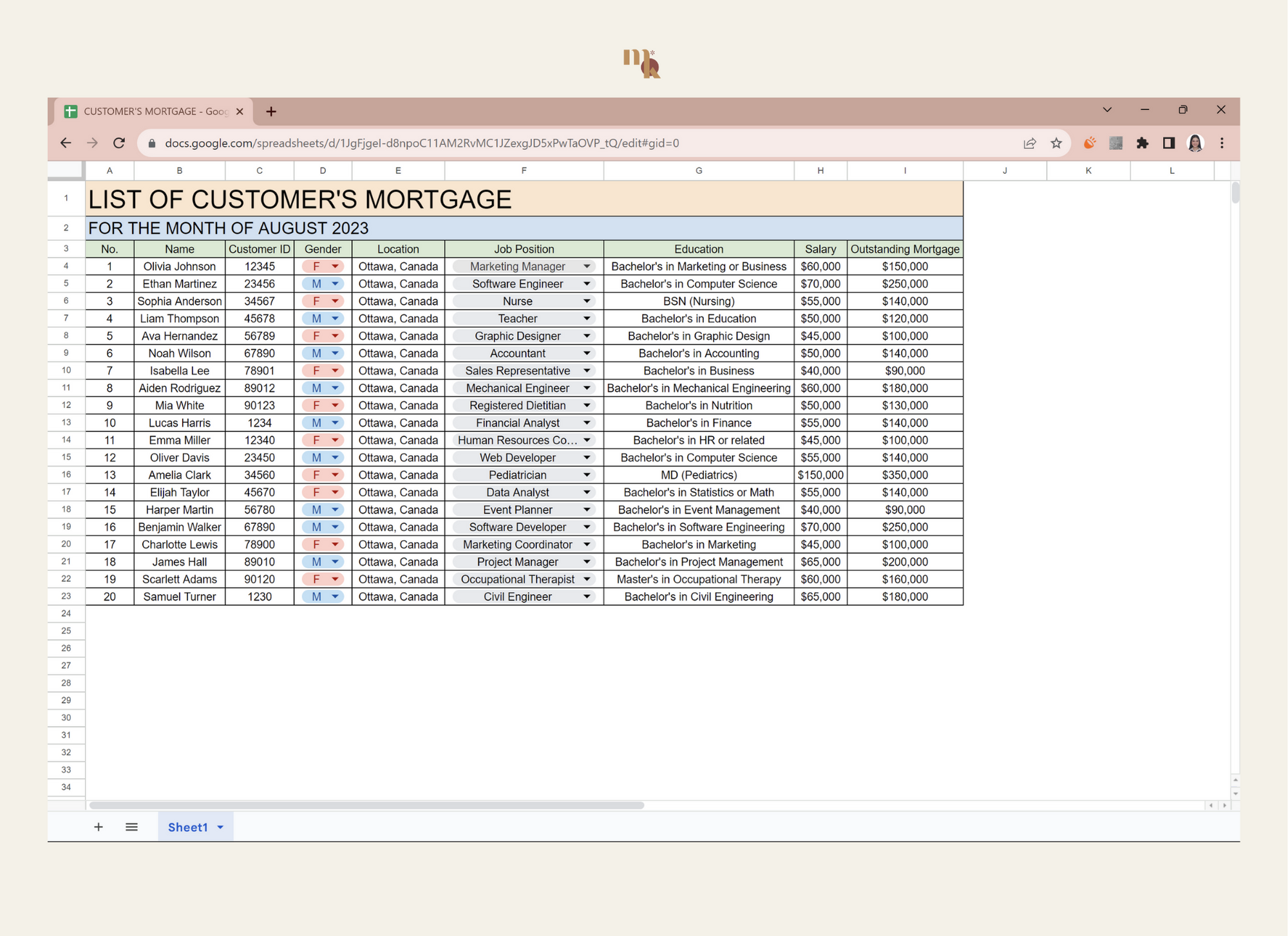1288x936 pixels.
Task: Open Olivia Johnson's gender dropdown chip
Action: point(323,267)
